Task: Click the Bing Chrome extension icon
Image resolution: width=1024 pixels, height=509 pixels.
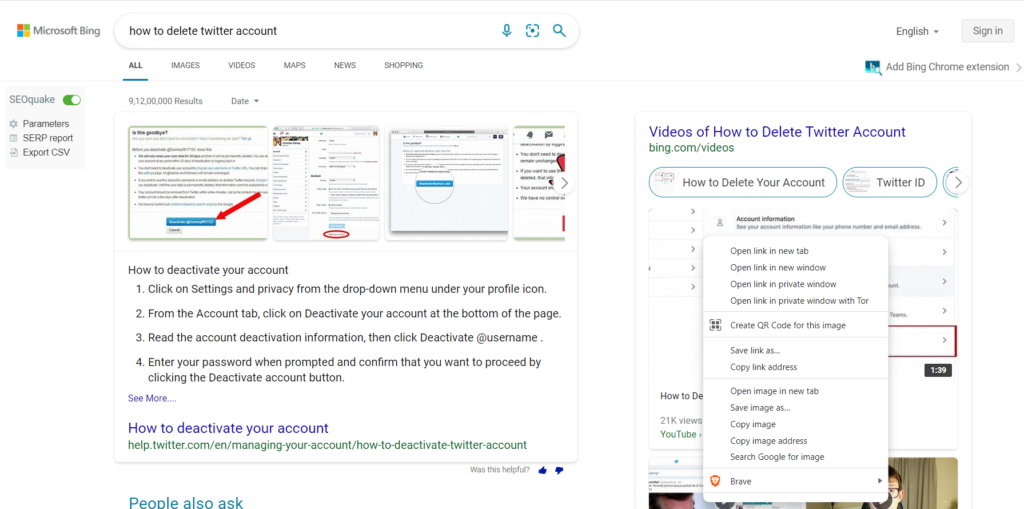Action: [x=873, y=67]
